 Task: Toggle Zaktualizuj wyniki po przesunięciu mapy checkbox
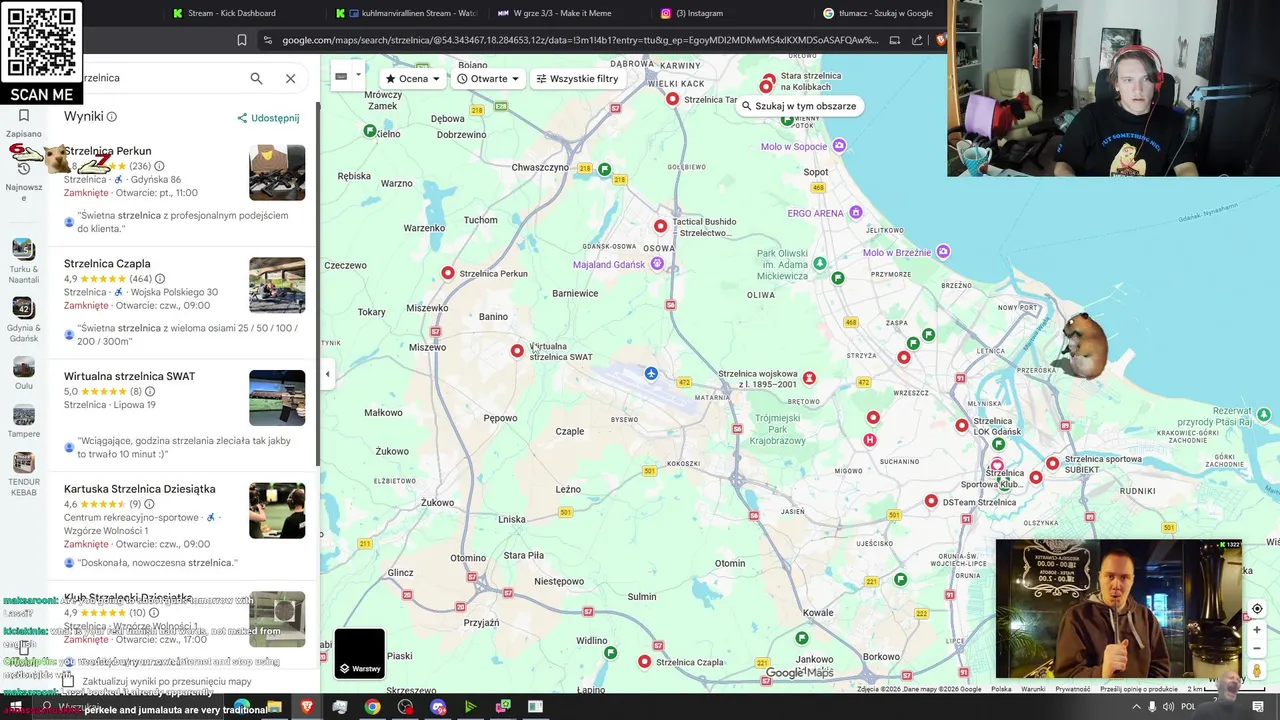pyautogui.click(x=67, y=682)
